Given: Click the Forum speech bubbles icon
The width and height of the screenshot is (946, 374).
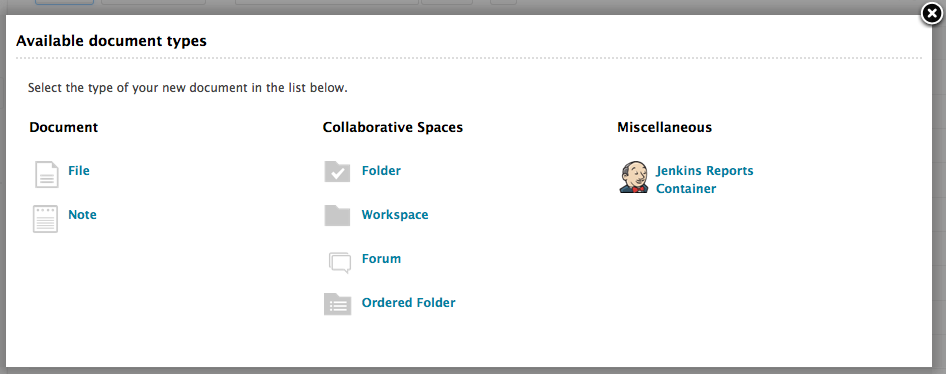Looking at the screenshot, I should 340,262.
